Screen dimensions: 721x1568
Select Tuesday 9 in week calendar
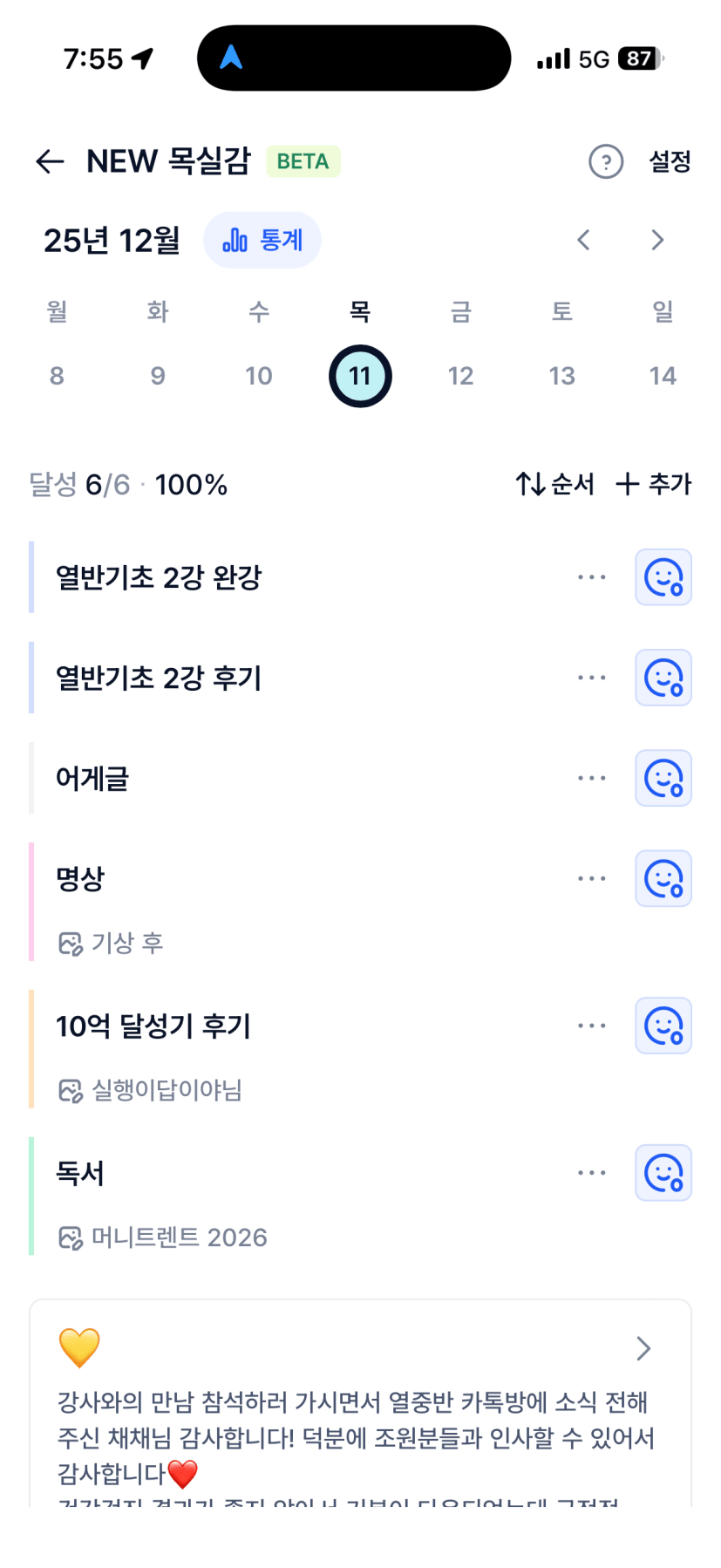click(x=158, y=376)
